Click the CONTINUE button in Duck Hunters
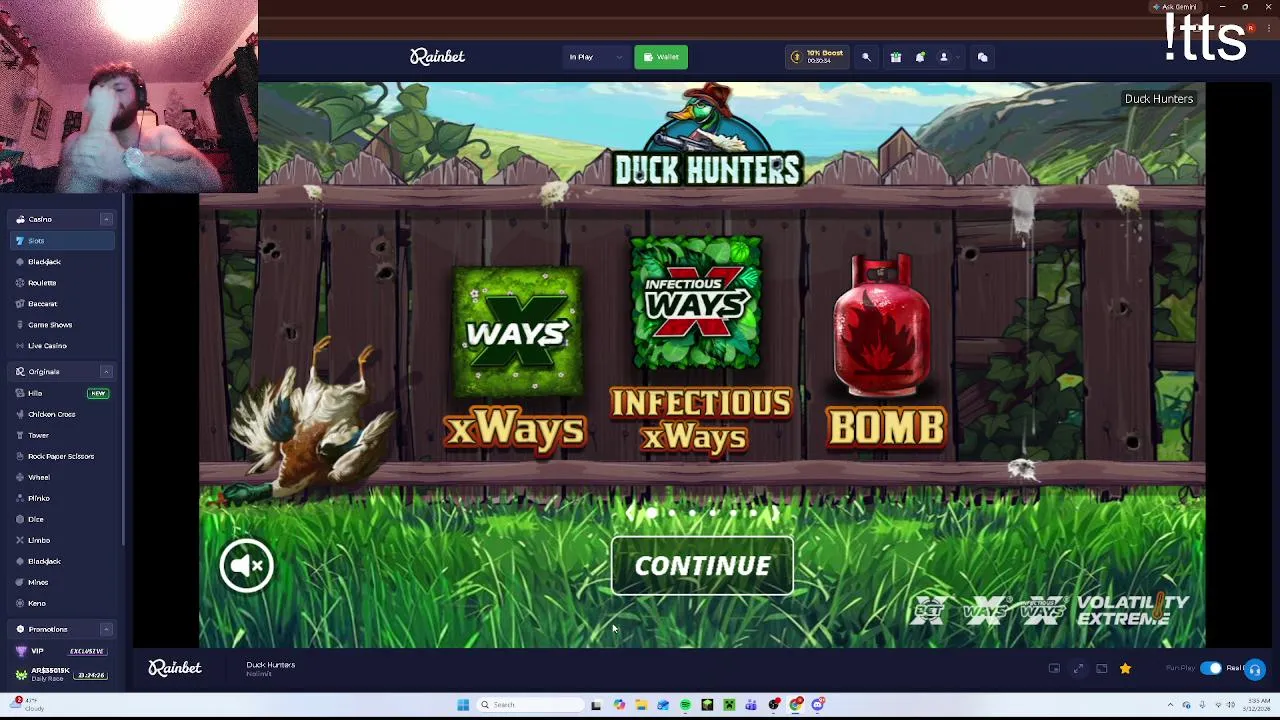The width and height of the screenshot is (1280, 720). click(x=702, y=565)
